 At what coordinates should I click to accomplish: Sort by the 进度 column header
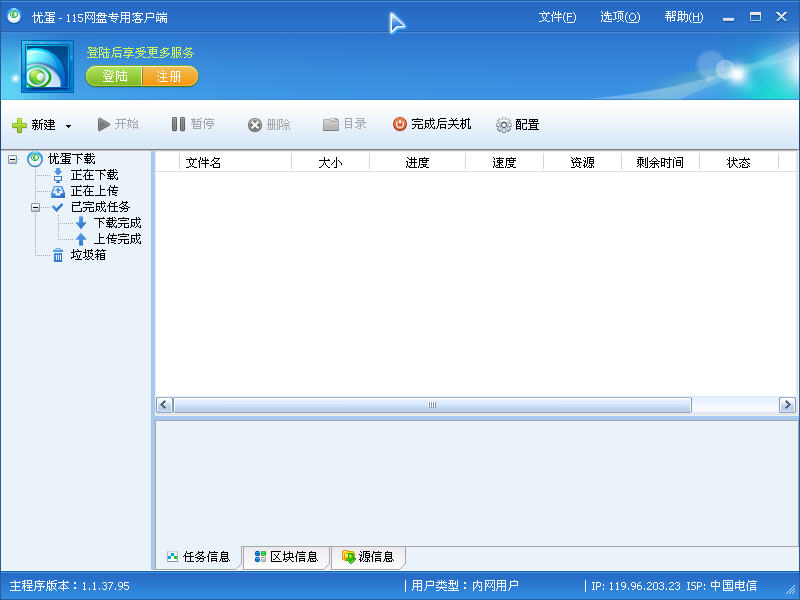pos(417,163)
